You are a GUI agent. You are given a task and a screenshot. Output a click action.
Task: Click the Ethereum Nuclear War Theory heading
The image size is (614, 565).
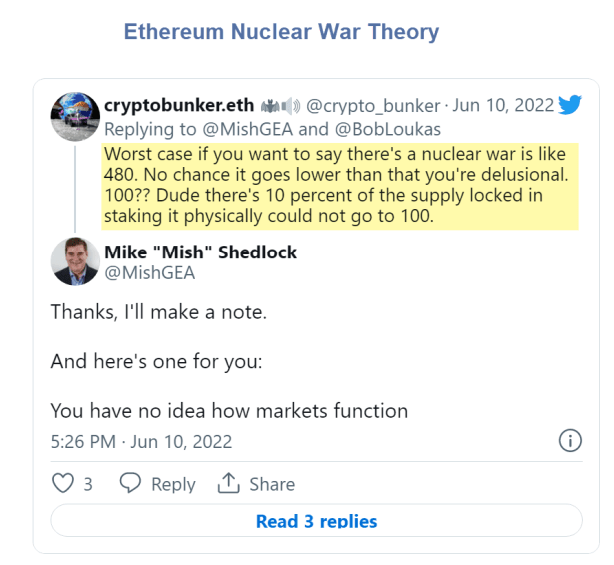(x=281, y=32)
